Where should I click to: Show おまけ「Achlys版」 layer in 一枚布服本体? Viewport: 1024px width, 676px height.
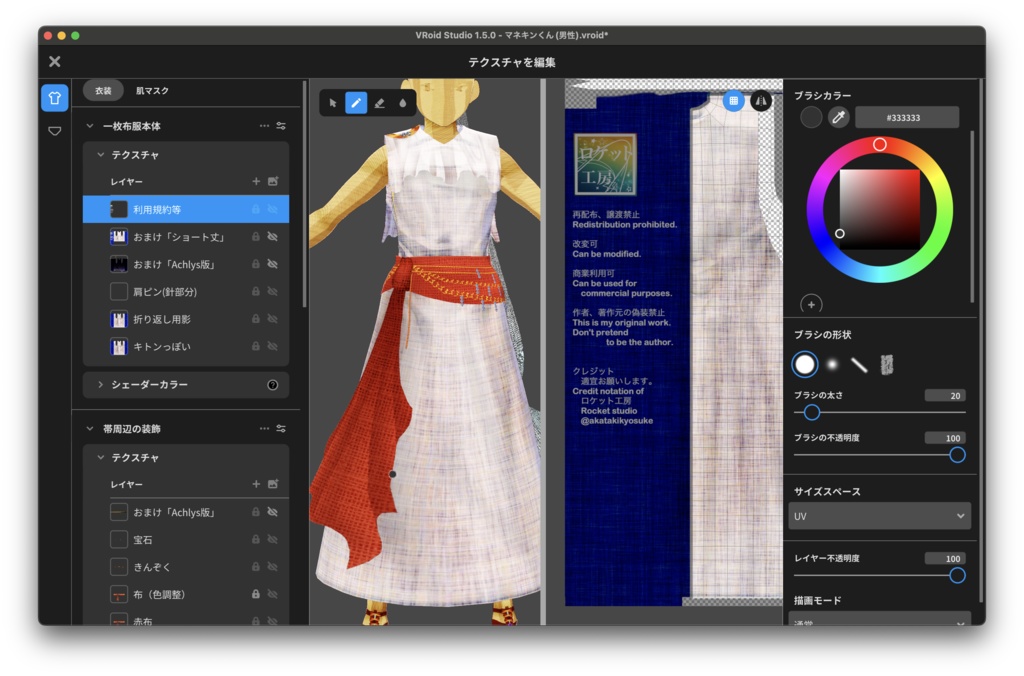point(273,264)
